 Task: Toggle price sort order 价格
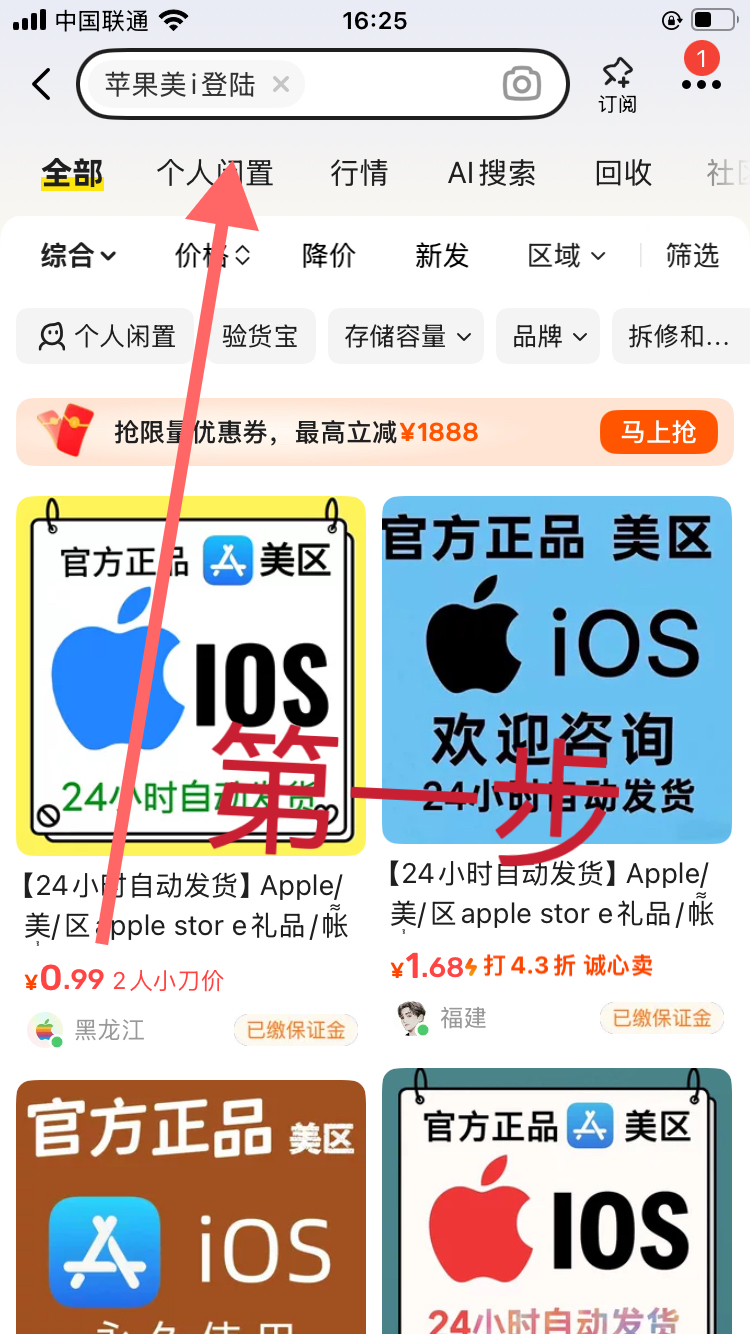click(x=212, y=256)
